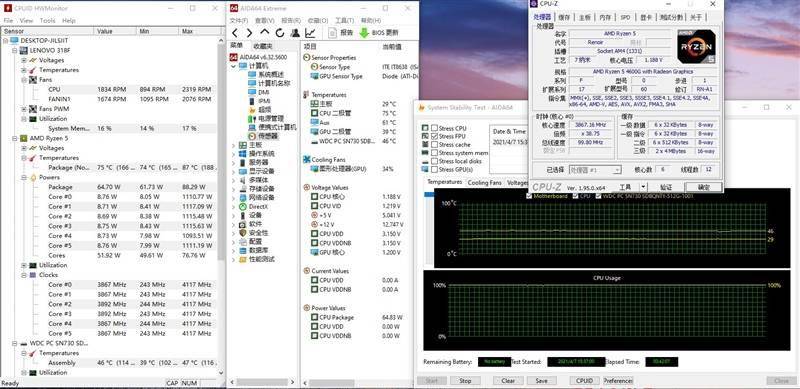This screenshot has width=800, height=389.
Task: Select the 便携式计算机 tree item
Action: 272,127
